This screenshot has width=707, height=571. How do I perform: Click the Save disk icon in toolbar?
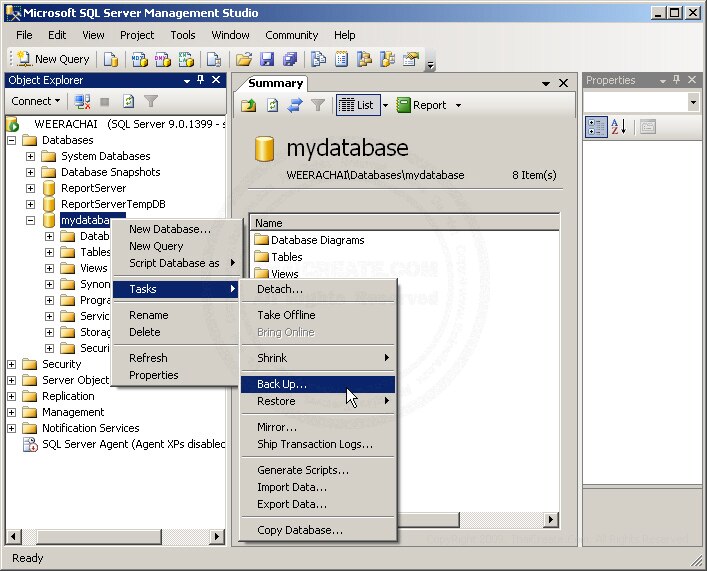[x=267, y=59]
